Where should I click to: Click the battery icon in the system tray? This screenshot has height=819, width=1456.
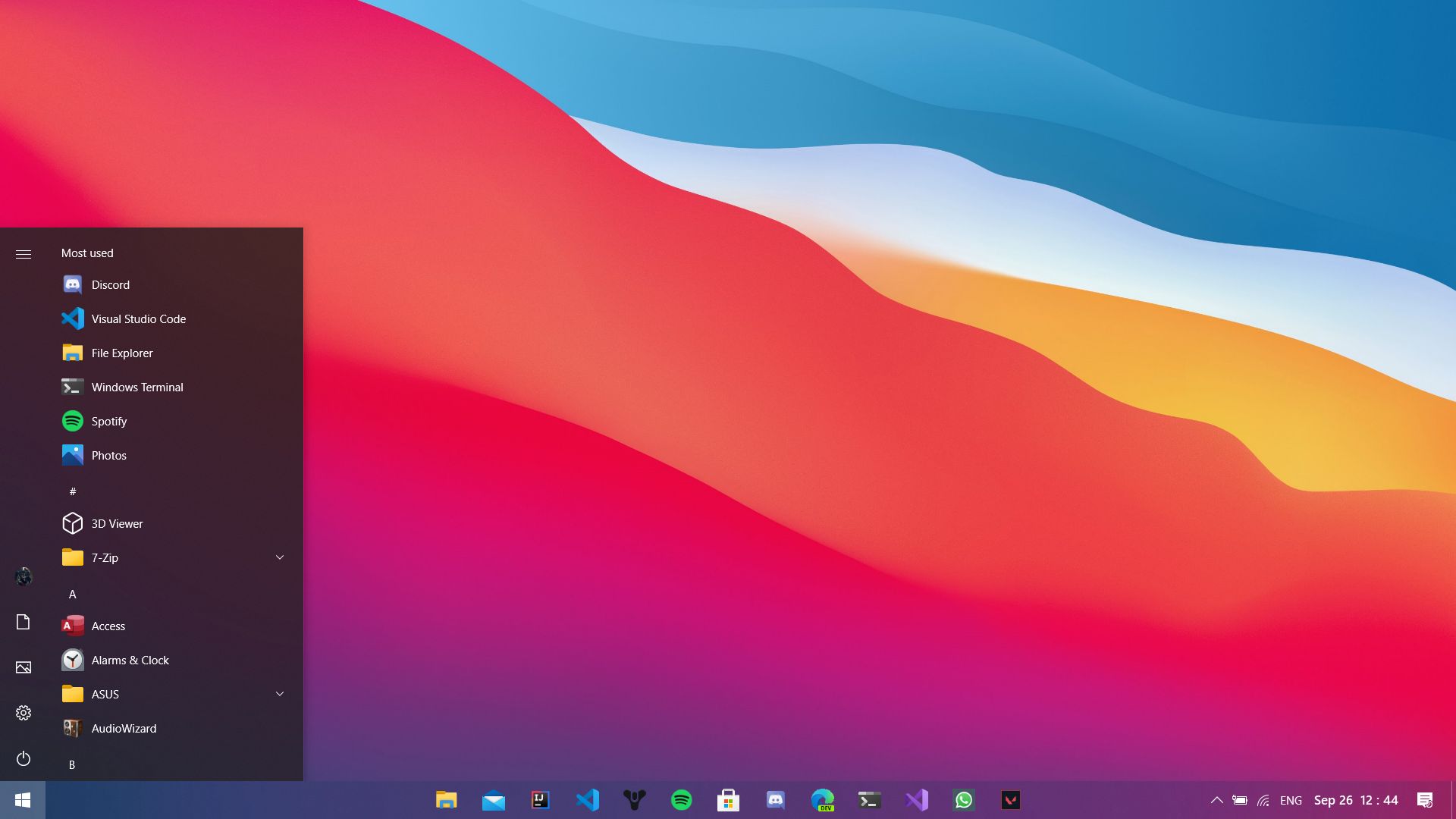[1241, 799]
